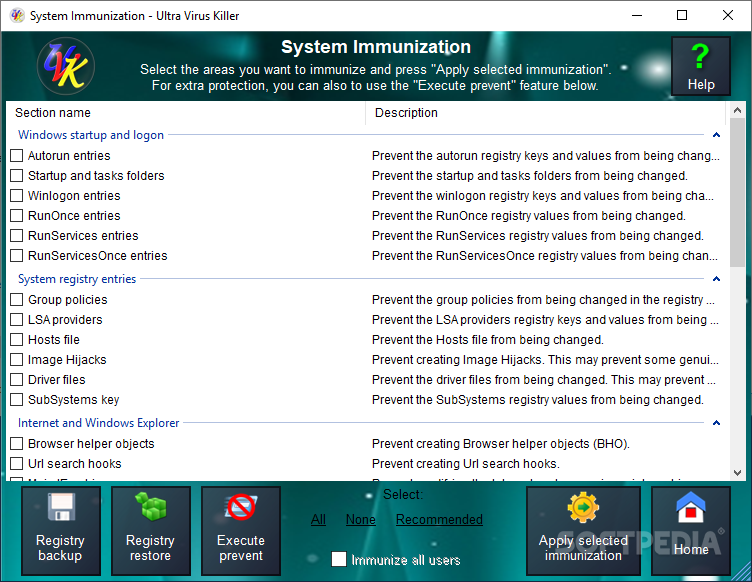Screen dimensions: 752x582
Task: Tick the SubSystems key checkbox
Action: coord(17,399)
